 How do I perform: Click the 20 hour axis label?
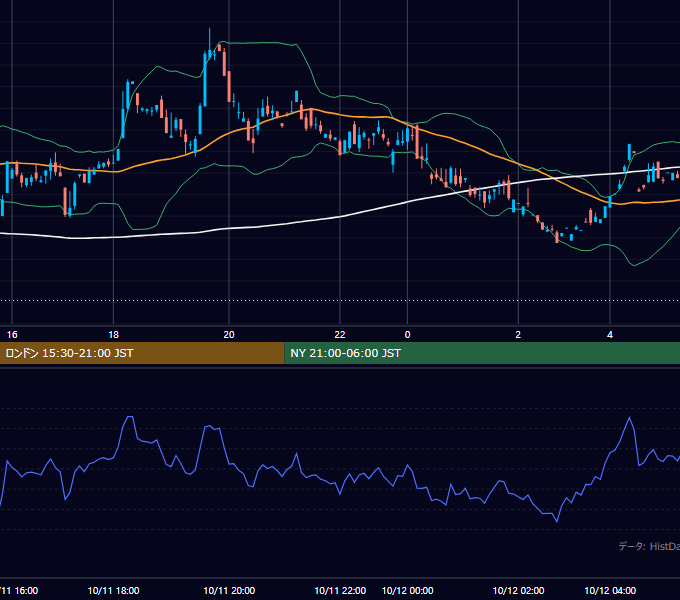(229, 335)
